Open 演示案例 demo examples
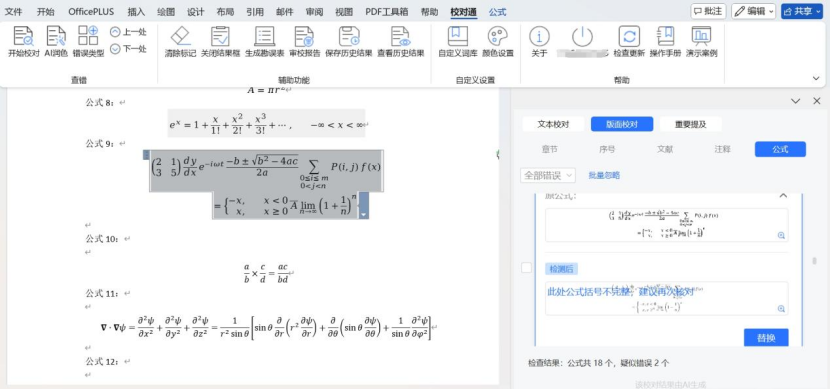The image size is (830, 389). pyautogui.click(x=701, y=41)
